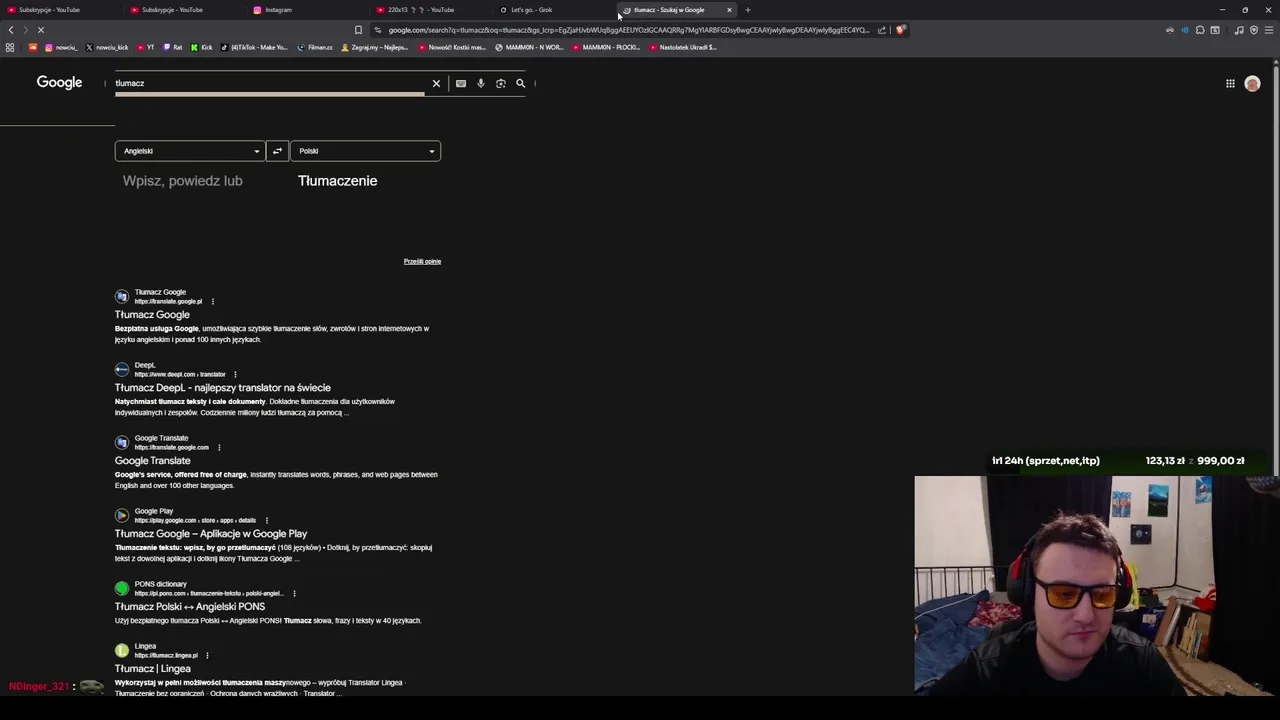The image size is (1280, 720).
Task: Open the Tłumacz Google result link
Action: [x=152, y=315]
